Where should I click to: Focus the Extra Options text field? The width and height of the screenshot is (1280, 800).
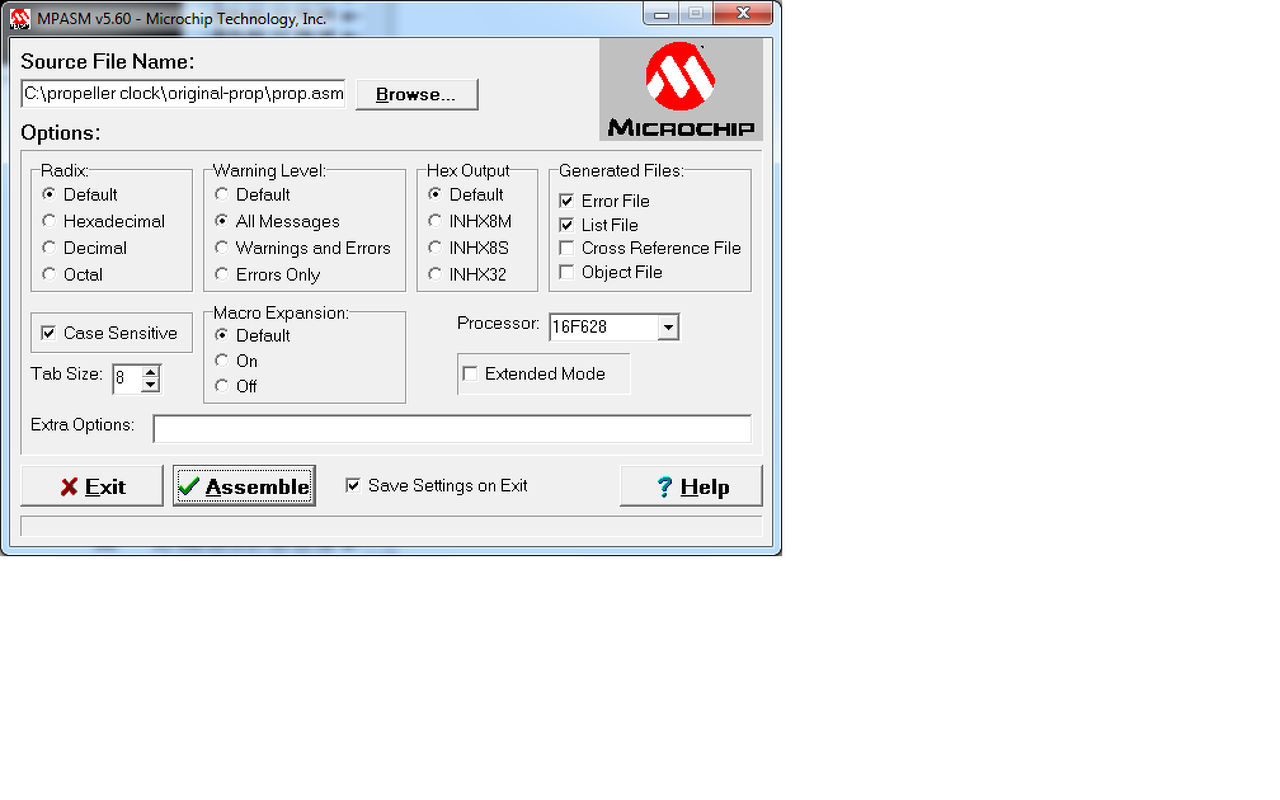tap(452, 428)
